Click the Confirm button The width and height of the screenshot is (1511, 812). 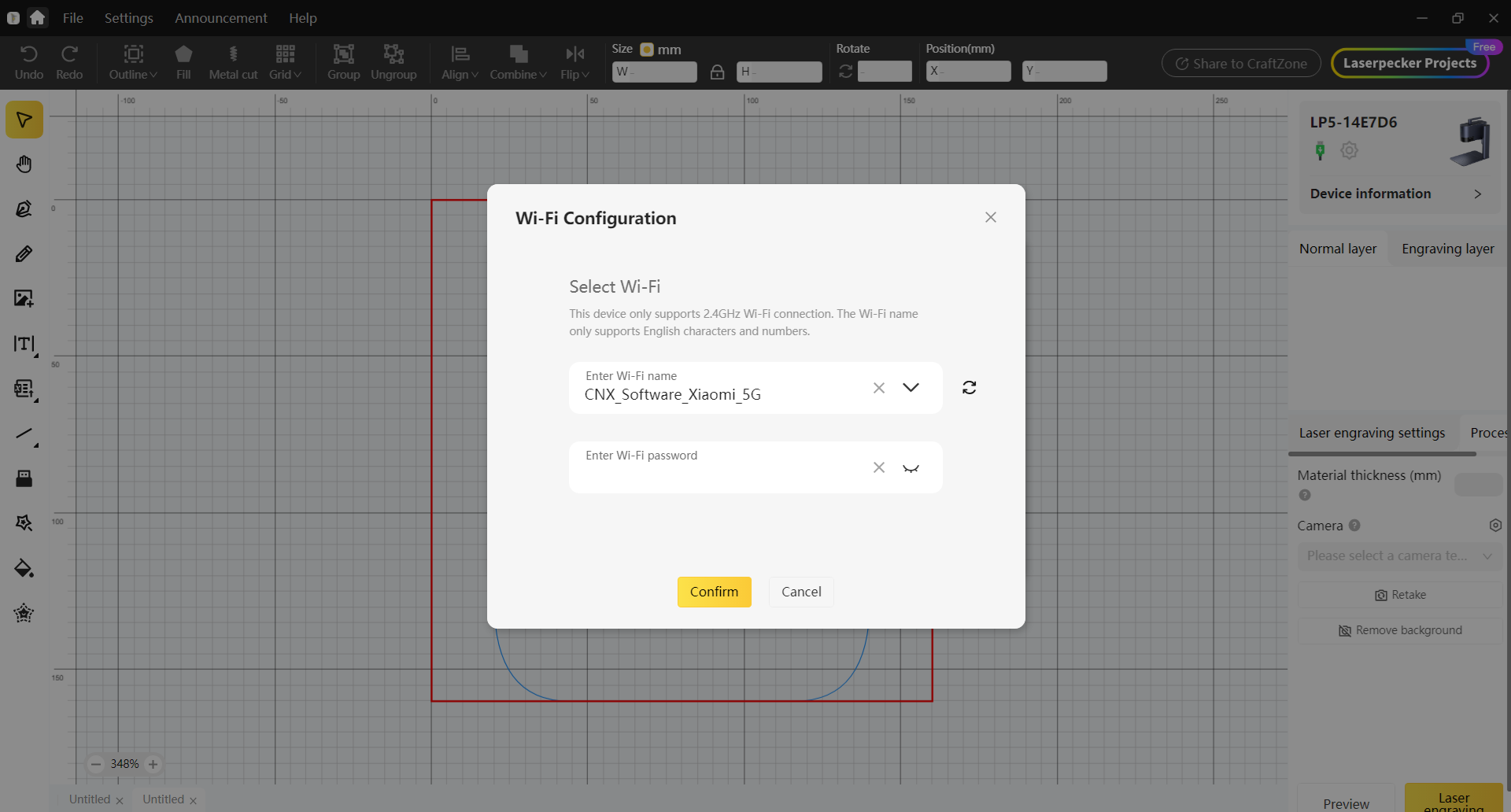click(x=714, y=592)
